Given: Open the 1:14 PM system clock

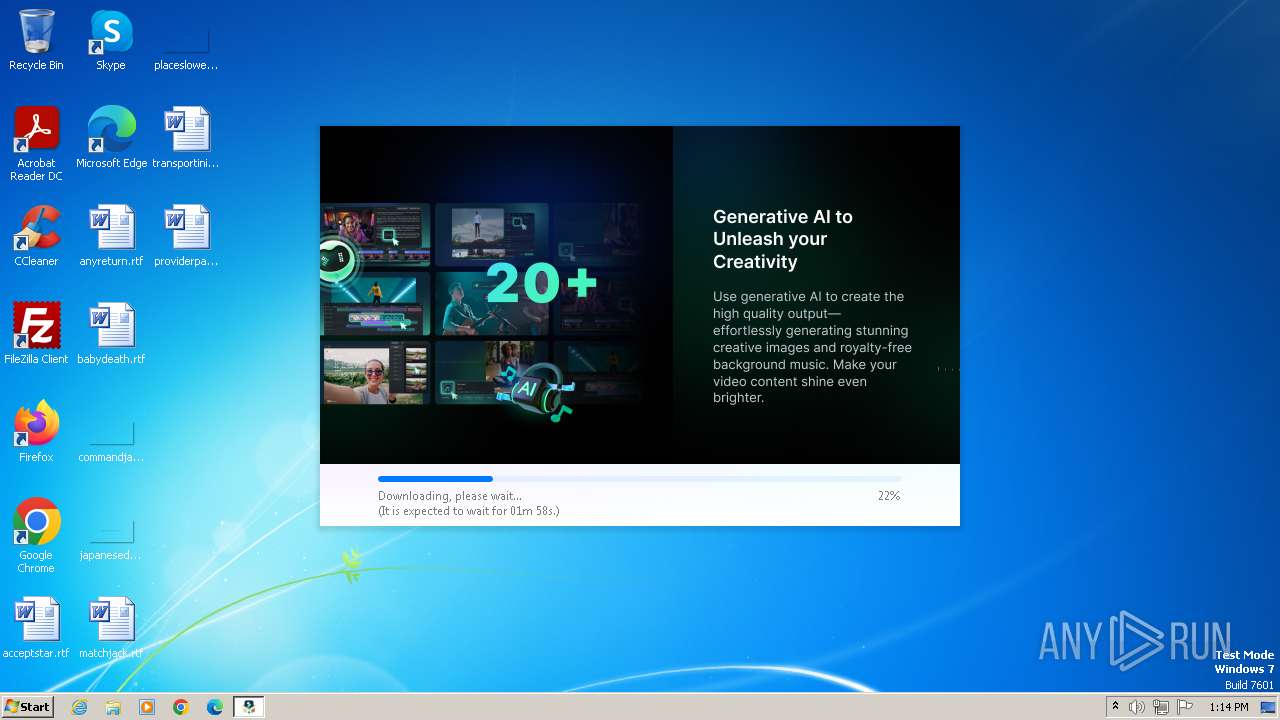Looking at the screenshot, I should (1228, 707).
